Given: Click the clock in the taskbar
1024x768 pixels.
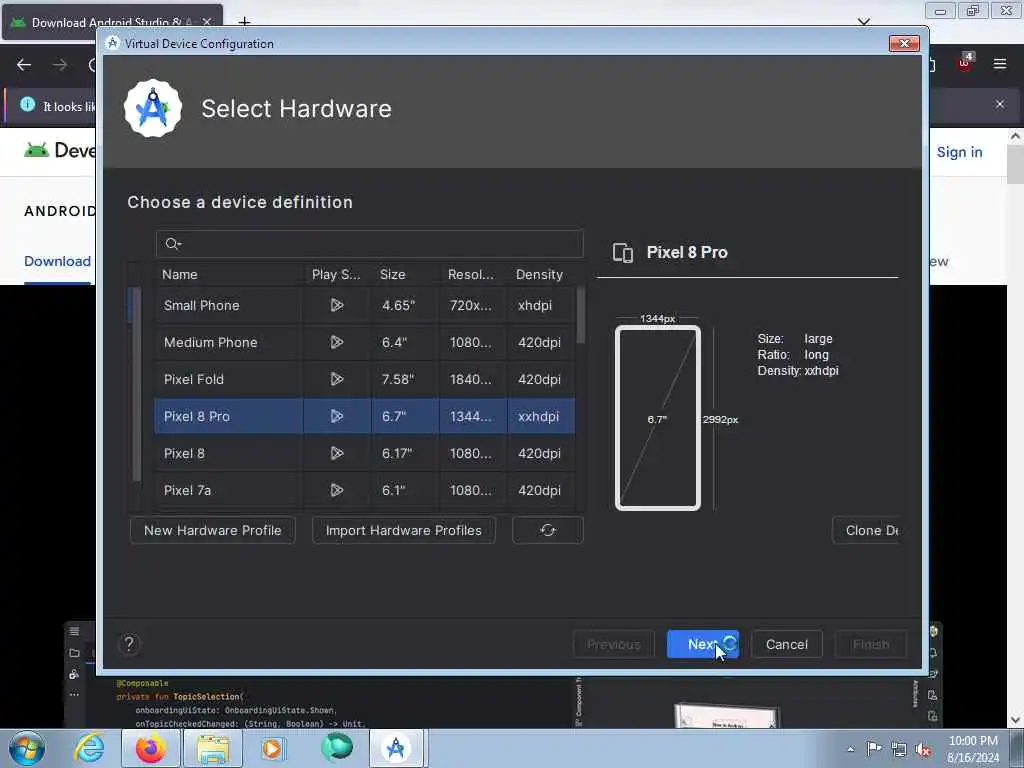Looking at the screenshot, I should (973, 749).
